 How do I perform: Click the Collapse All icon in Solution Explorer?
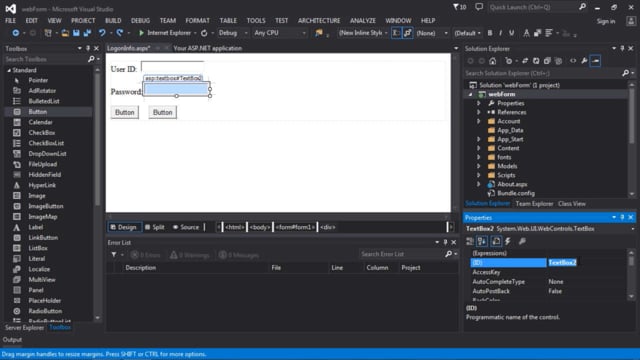point(547,61)
